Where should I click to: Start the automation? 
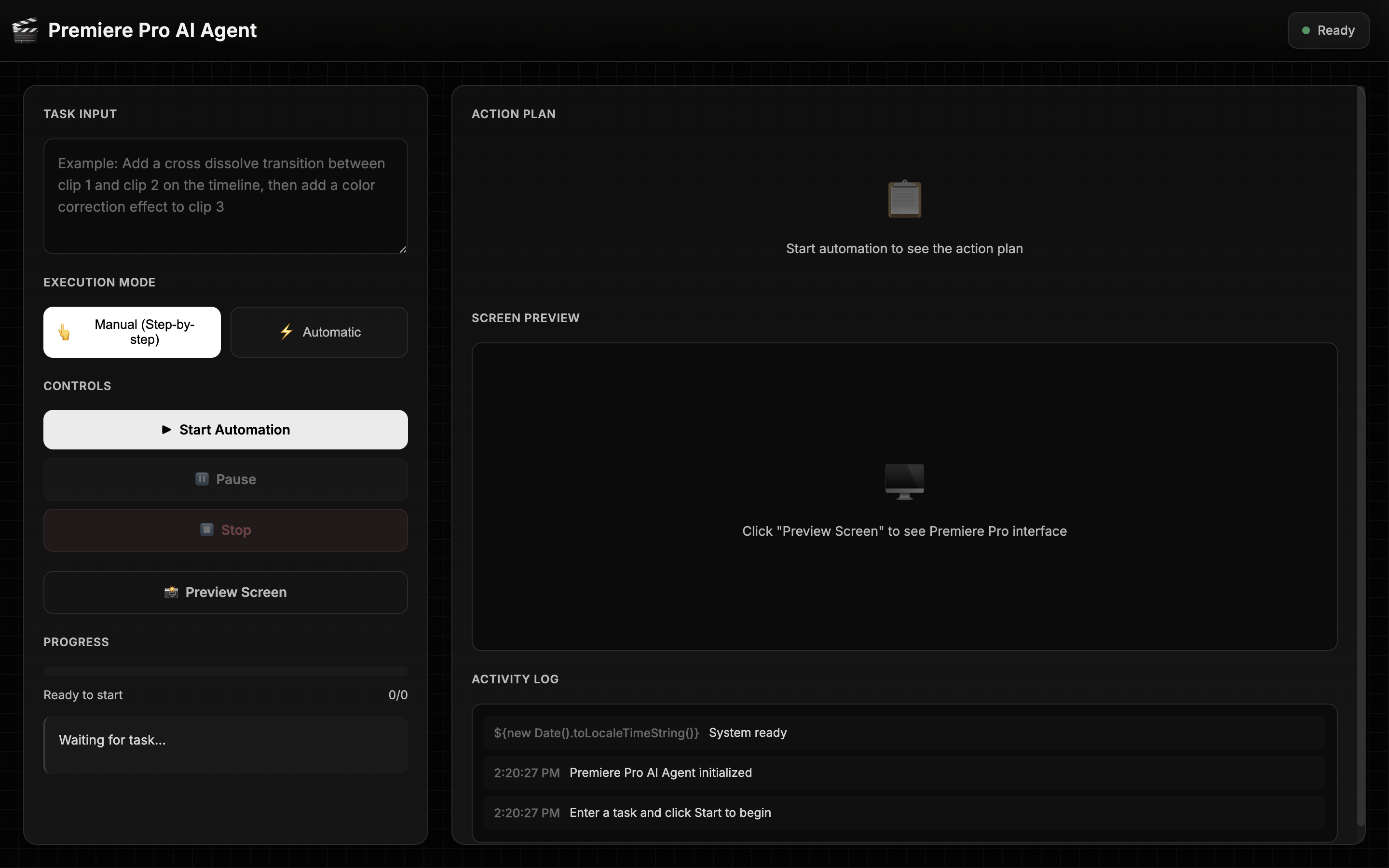tap(226, 429)
